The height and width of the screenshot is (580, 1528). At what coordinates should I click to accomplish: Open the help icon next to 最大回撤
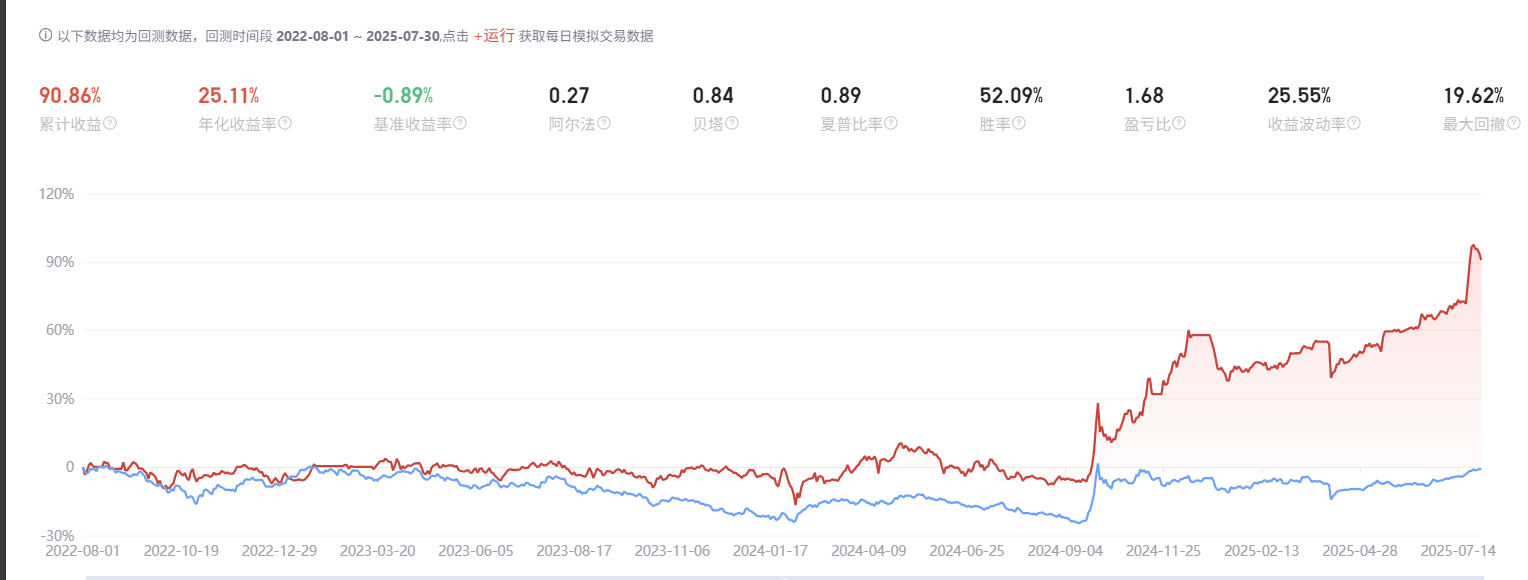[x=1514, y=123]
